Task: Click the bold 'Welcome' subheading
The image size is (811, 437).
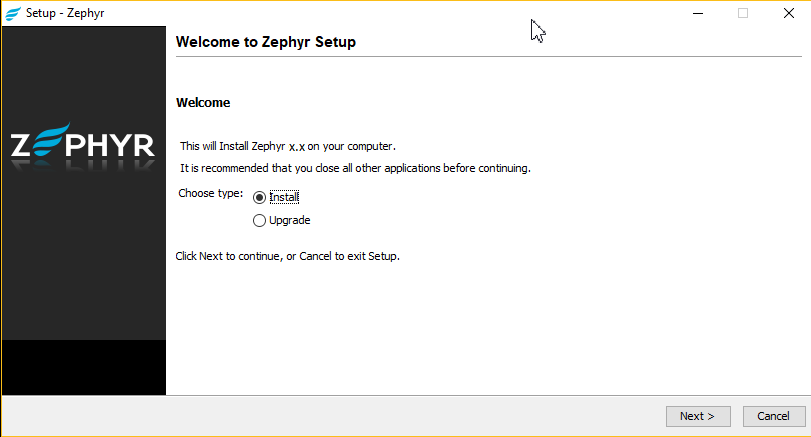Action: [203, 103]
